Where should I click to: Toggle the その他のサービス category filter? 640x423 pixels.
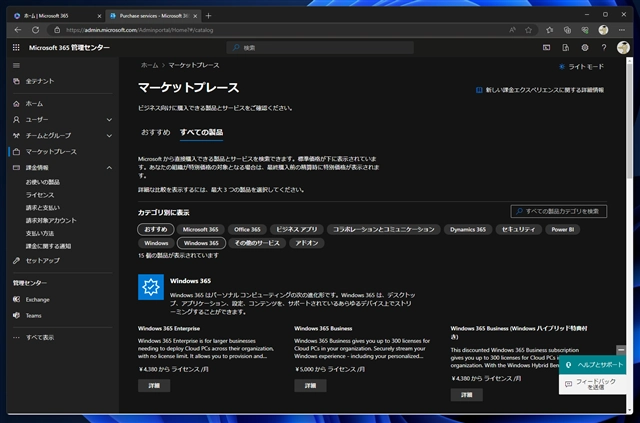coord(257,243)
